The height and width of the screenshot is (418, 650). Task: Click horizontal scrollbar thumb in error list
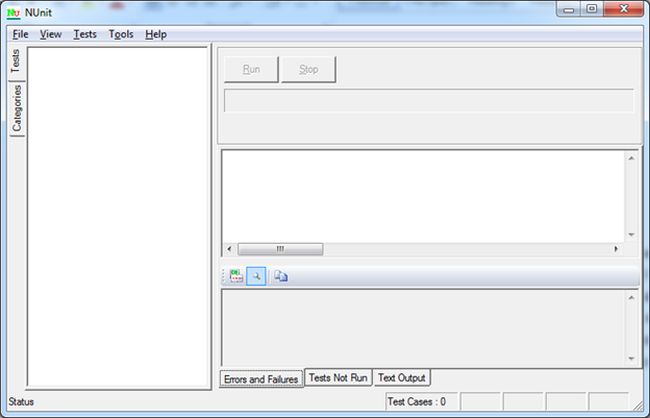tap(280, 249)
